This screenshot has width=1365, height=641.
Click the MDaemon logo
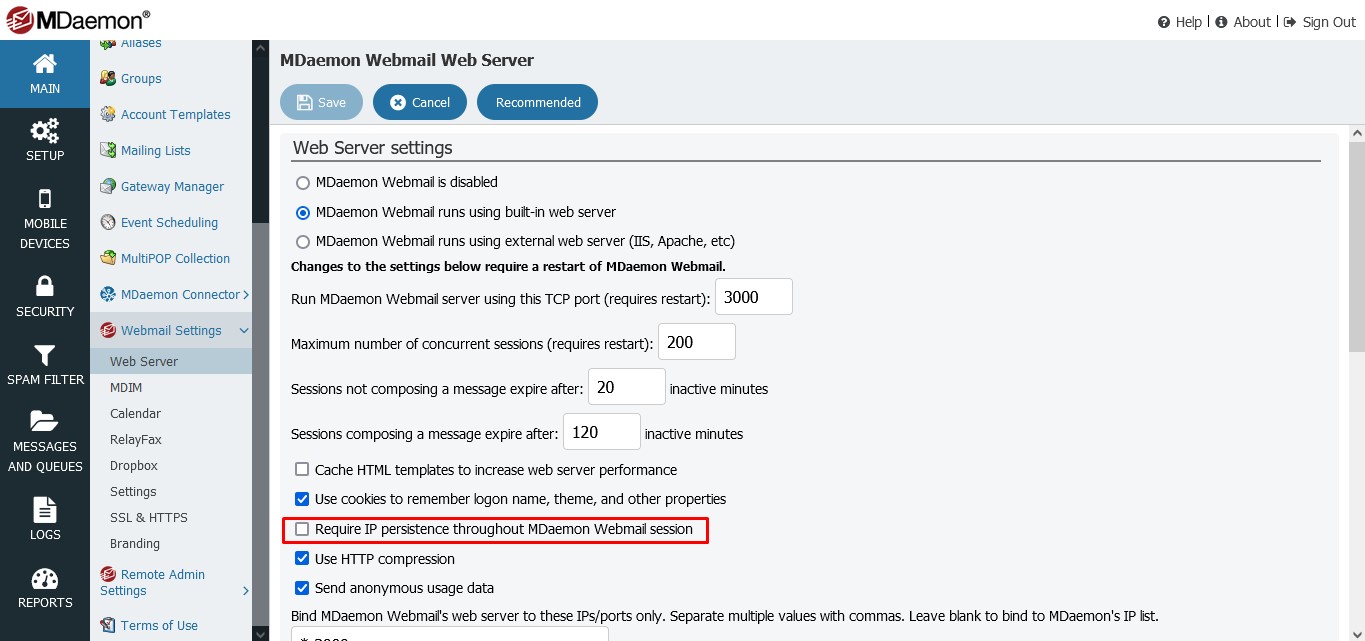(76, 19)
